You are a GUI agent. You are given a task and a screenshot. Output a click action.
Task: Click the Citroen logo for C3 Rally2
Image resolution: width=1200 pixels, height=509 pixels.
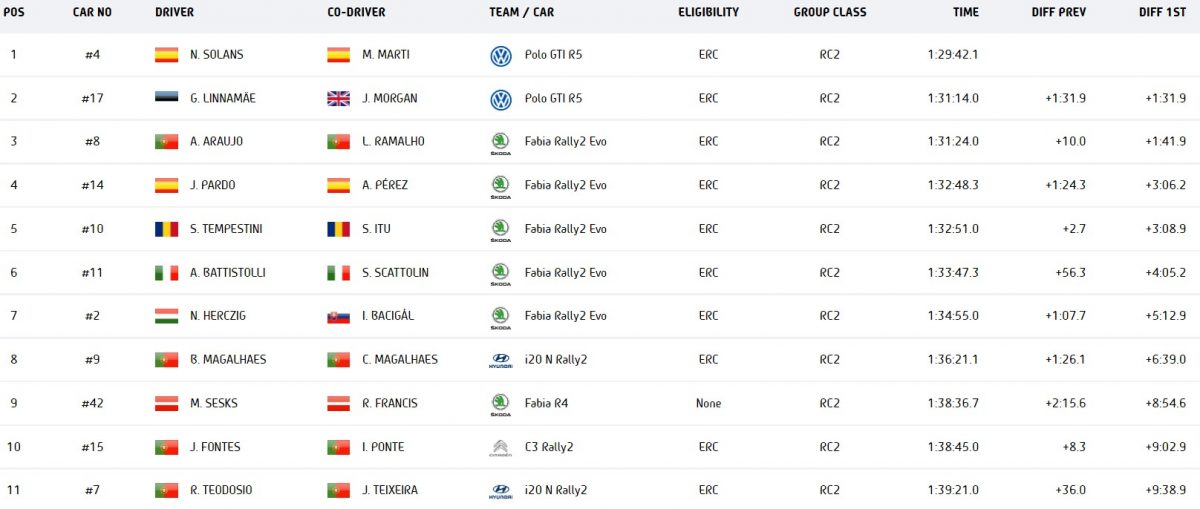pos(501,447)
